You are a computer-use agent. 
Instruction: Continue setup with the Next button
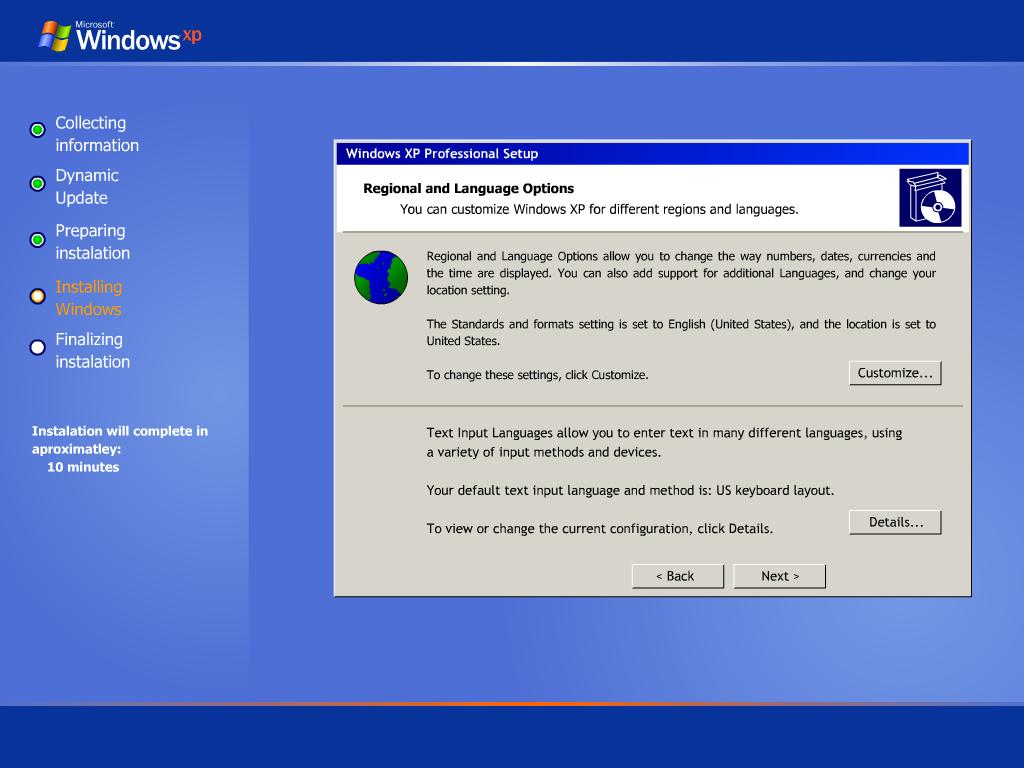pyautogui.click(x=779, y=575)
